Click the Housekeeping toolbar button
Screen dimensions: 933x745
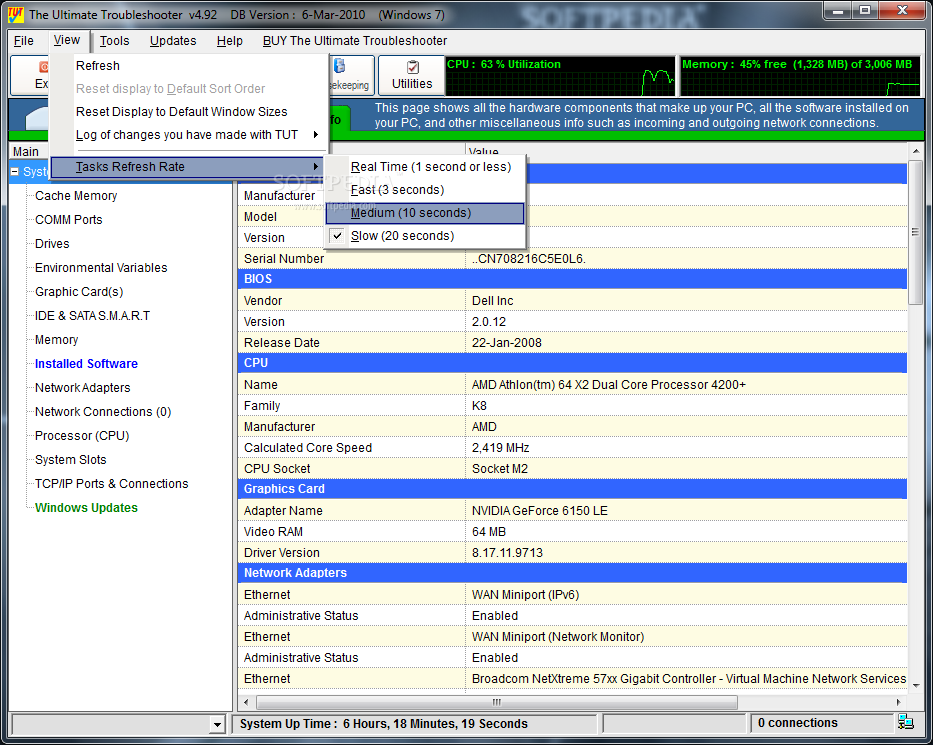[x=352, y=75]
